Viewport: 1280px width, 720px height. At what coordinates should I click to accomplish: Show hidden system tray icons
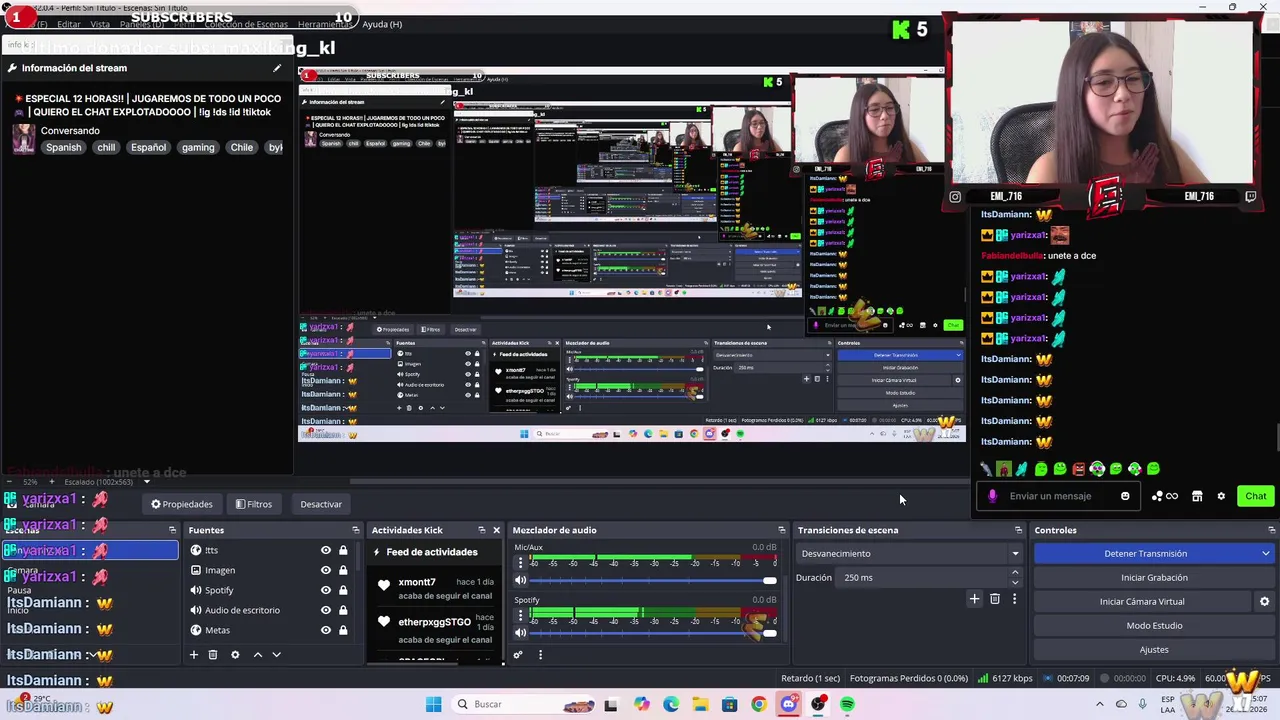(x=1100, y=704)
